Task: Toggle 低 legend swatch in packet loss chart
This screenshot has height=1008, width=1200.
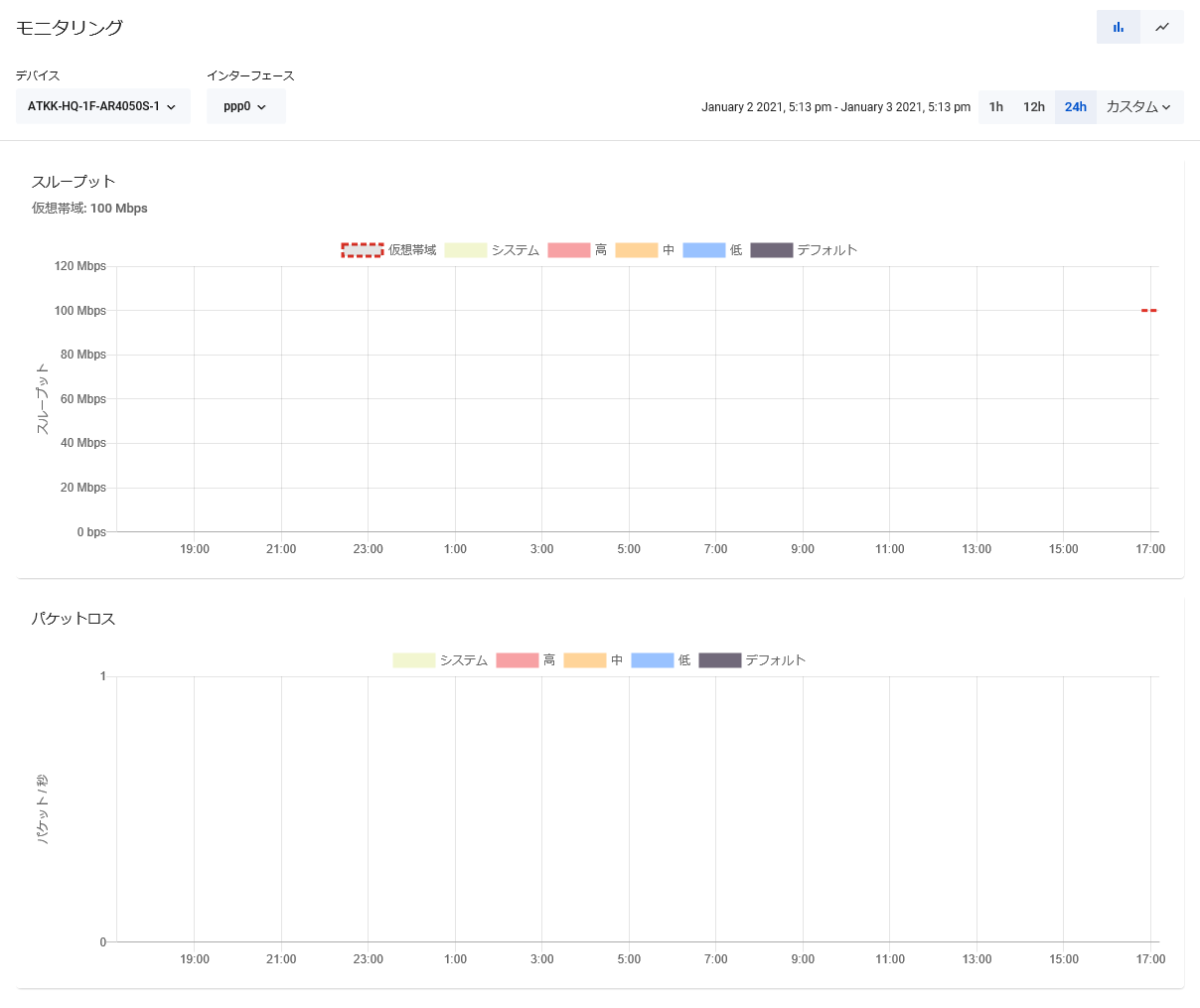Action: (x=653, y=660)
